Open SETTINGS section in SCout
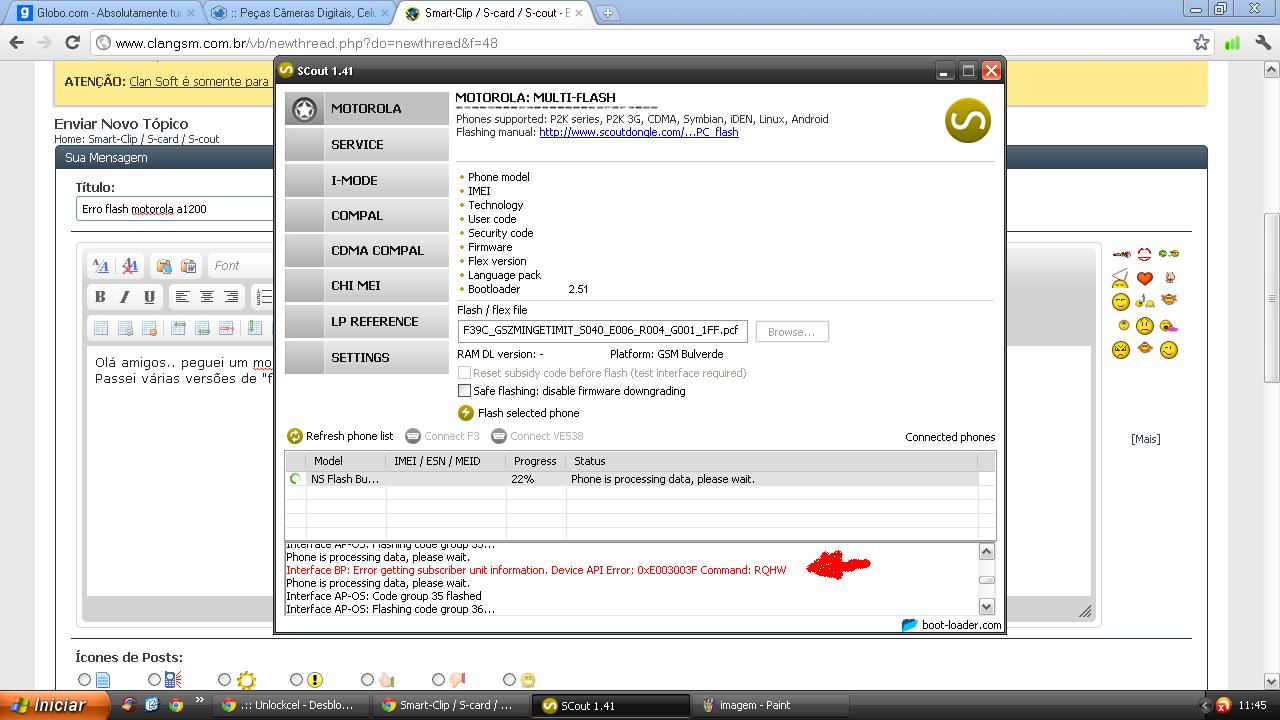This screenshot has width=1280, height=720. click(366, 357)
